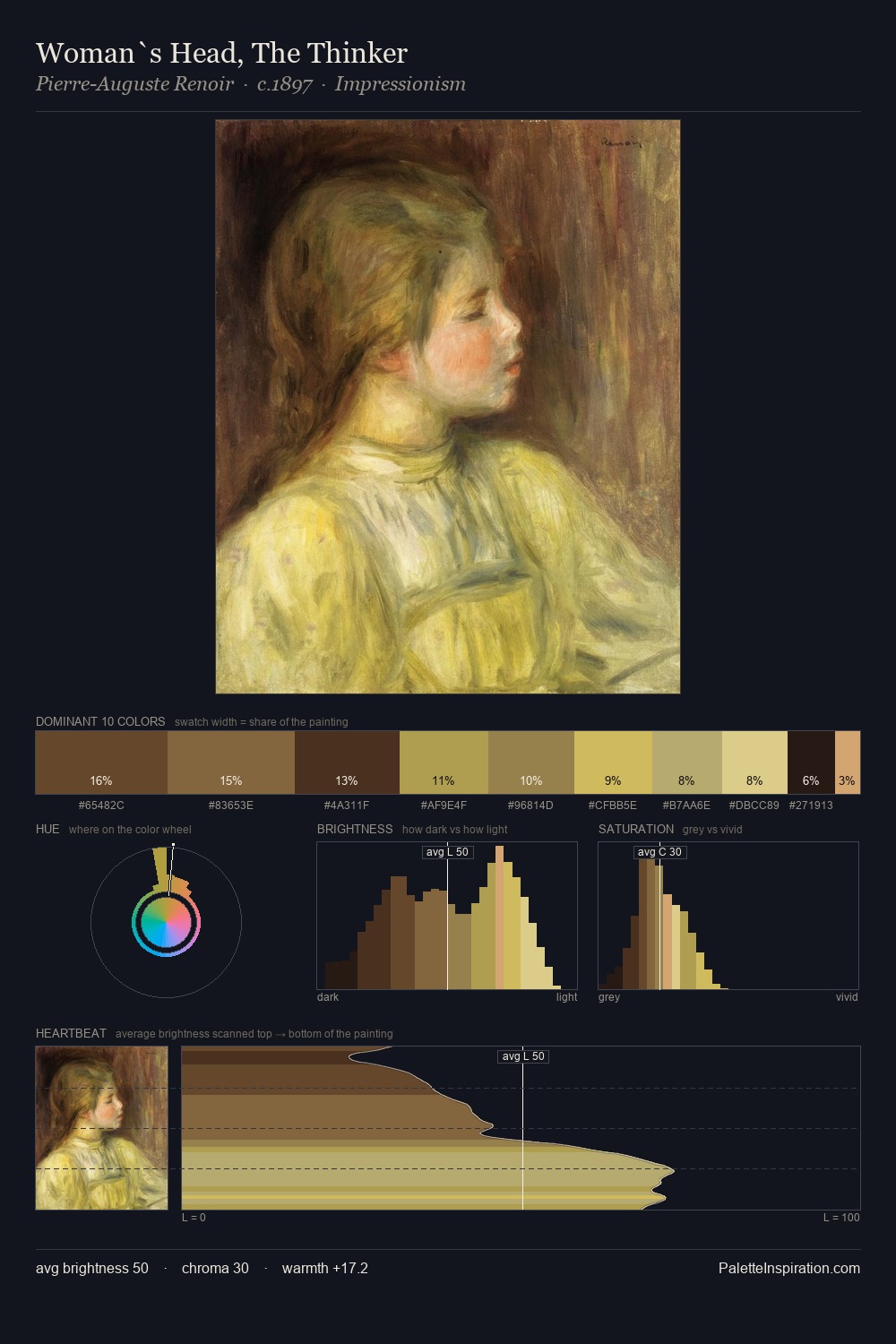Click the hue color wheel
The height and width of the screenshot is (1344, 896).
point(166,922)
